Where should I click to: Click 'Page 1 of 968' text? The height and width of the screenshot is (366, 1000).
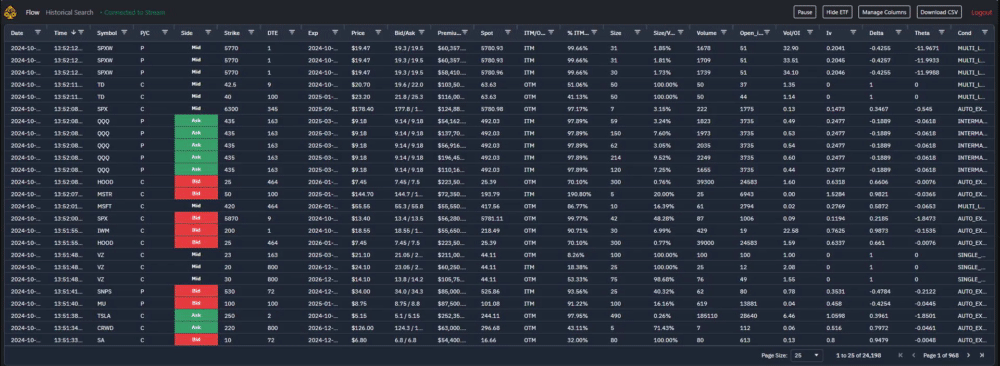(x=941, y=355)
